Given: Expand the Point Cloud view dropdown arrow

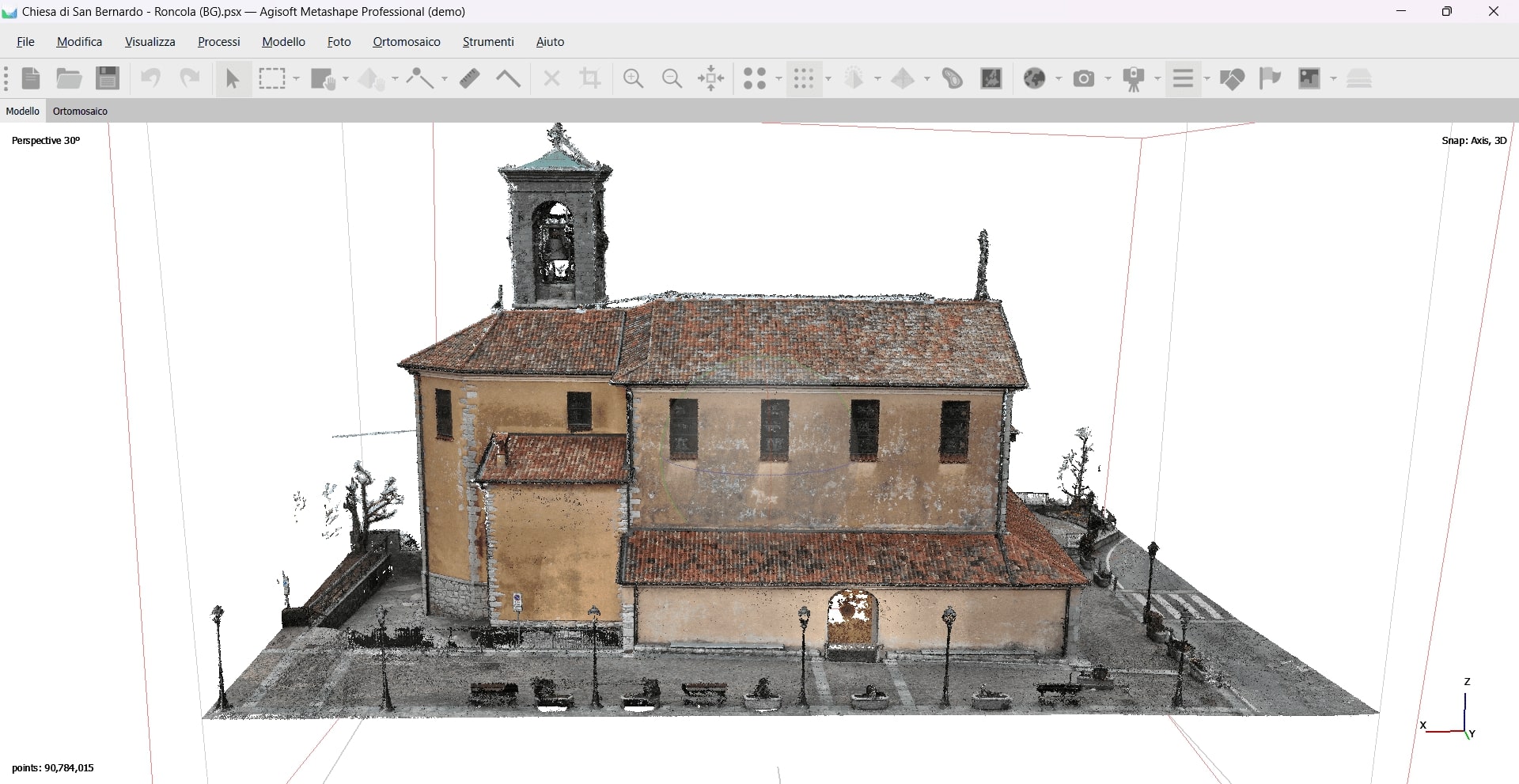Looking at the screenshot, I should [x=828, y=79].
